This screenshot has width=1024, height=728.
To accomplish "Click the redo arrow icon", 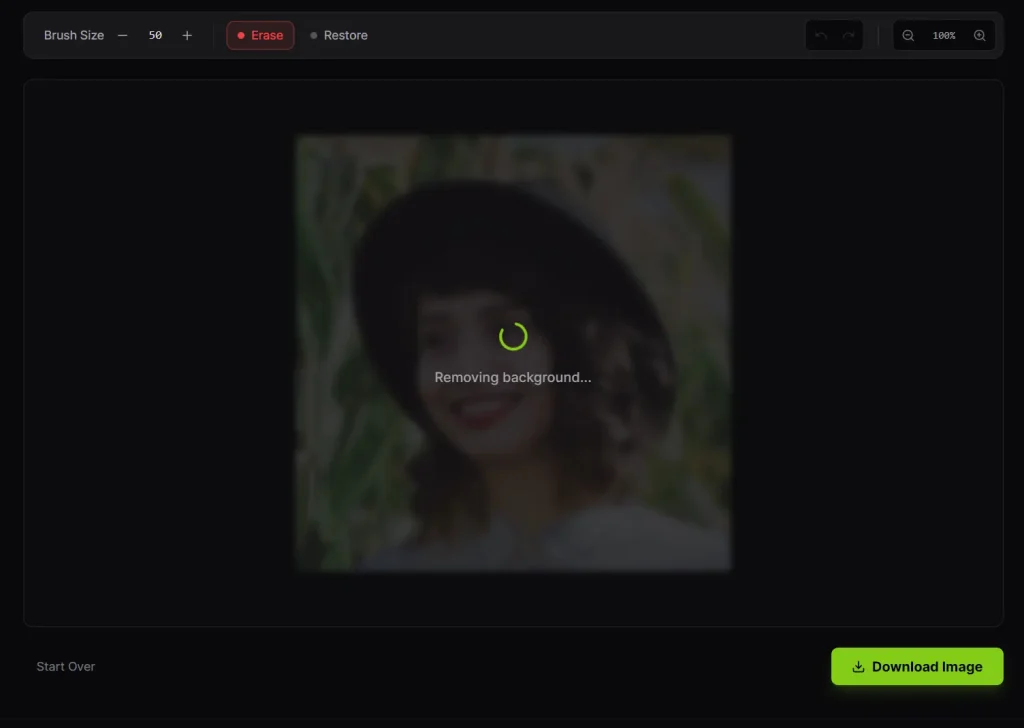I will (x=849, y=35).
